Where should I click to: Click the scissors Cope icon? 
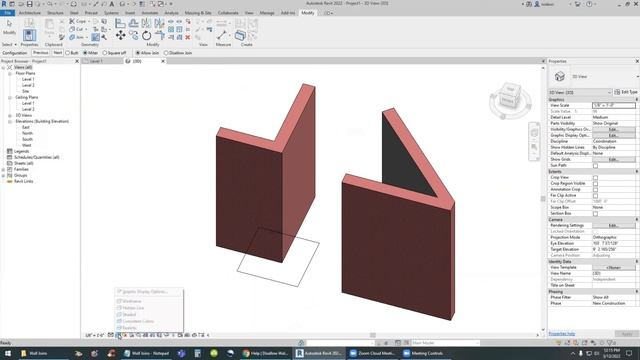pyautogui.click(x=72, y=21)
